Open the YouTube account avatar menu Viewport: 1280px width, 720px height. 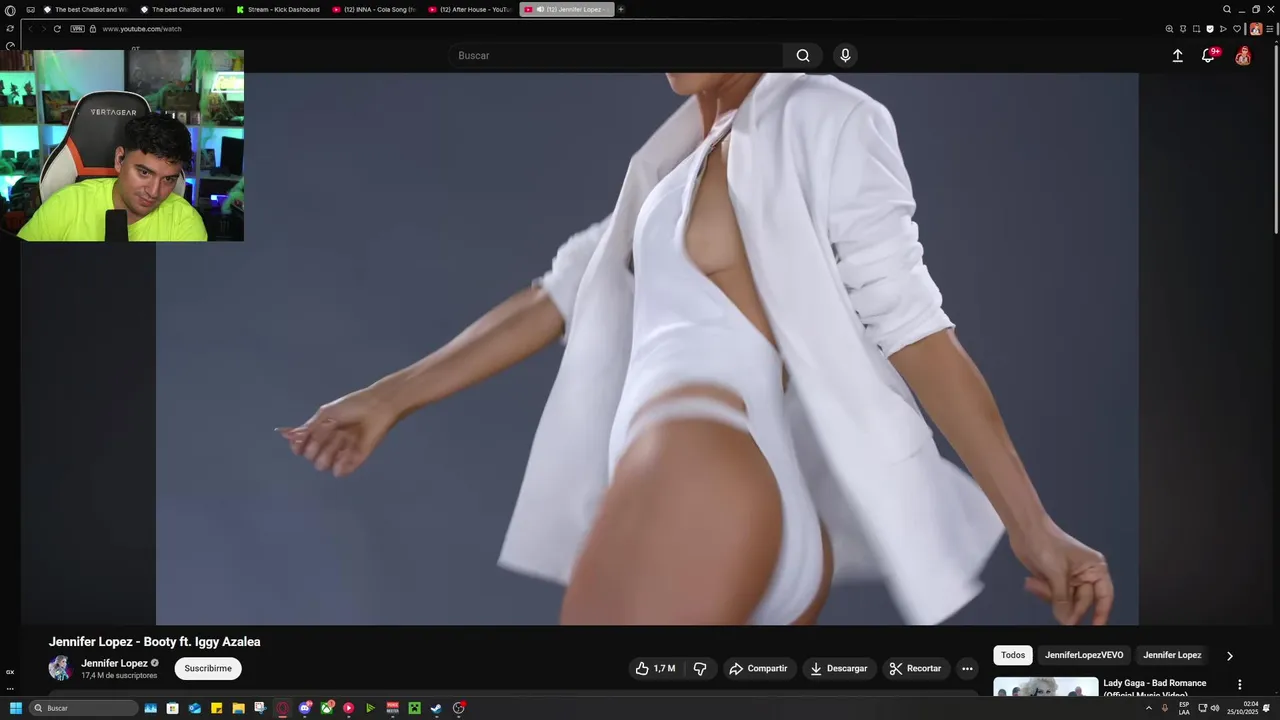[1242, 56]
